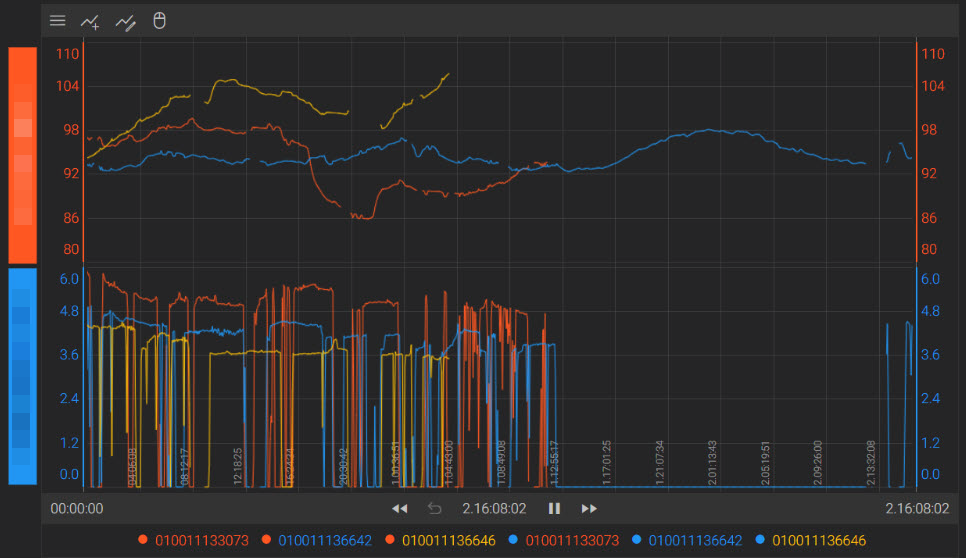Screen dimensions: 966x558
Task: Click the 1.21:07:34 time marker
Action: click(x=660, y=463)
